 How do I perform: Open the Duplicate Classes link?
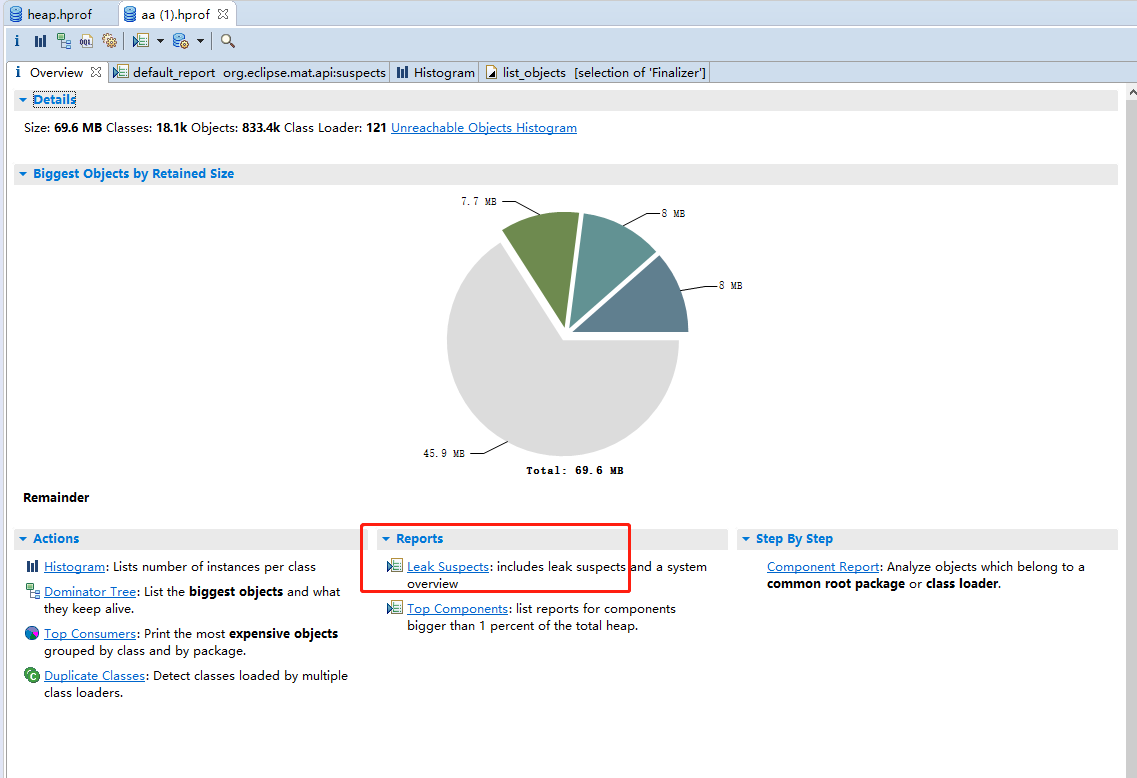click(x=94, y=675)
